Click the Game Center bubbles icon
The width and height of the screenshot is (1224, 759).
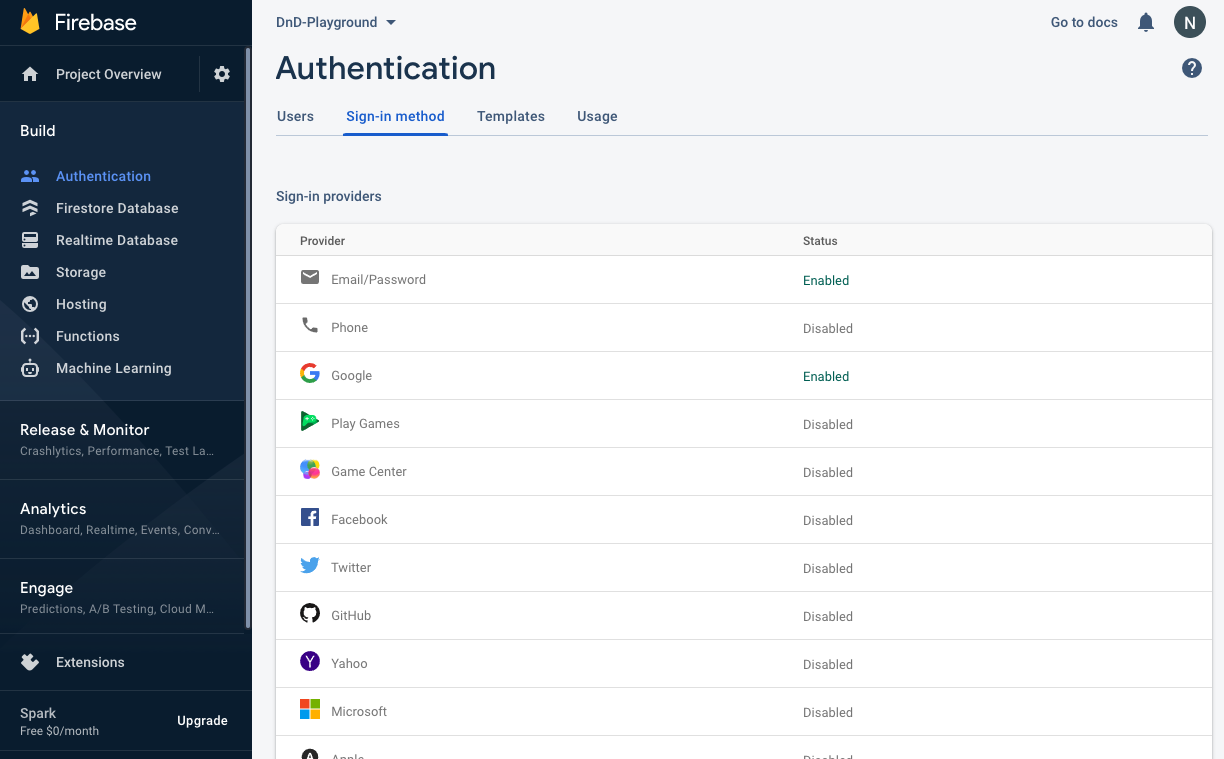pyautogui.click(x=310, y=469)
